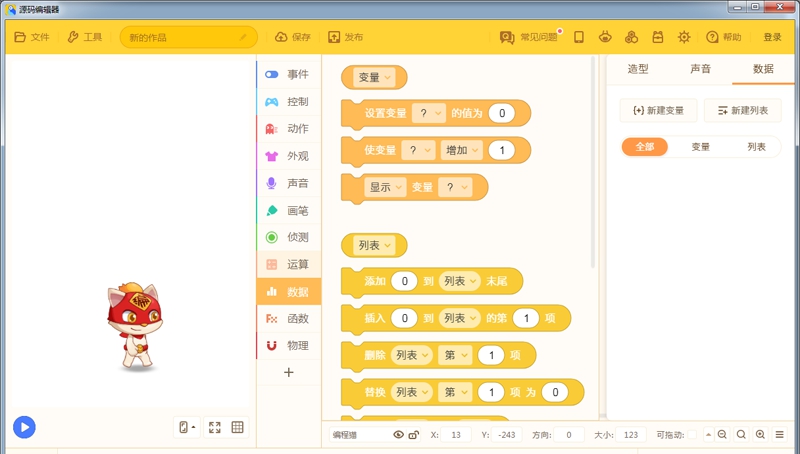Expand the 列表 header dropdown
The width and height of the screenshot is (800, 454).
(x=373, y=245)
